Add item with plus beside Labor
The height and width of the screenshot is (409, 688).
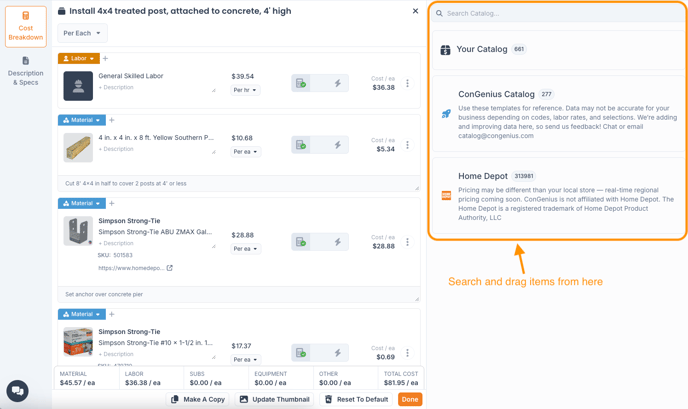pos(105,58)
